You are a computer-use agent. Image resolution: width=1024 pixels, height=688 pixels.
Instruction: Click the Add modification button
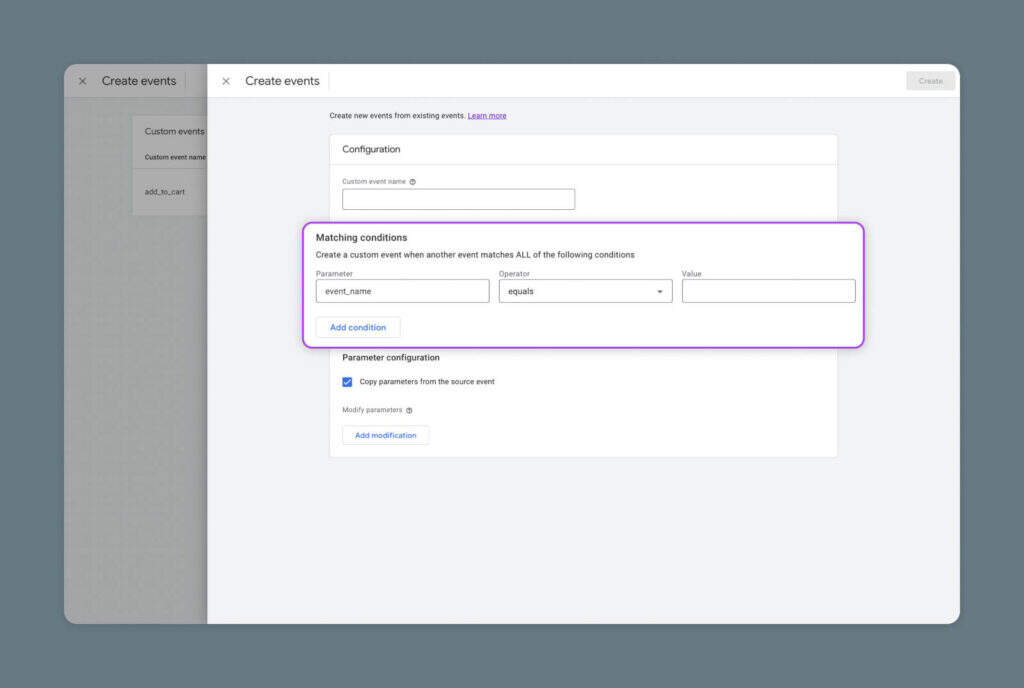pyautogui.click(x=385, y=435)
